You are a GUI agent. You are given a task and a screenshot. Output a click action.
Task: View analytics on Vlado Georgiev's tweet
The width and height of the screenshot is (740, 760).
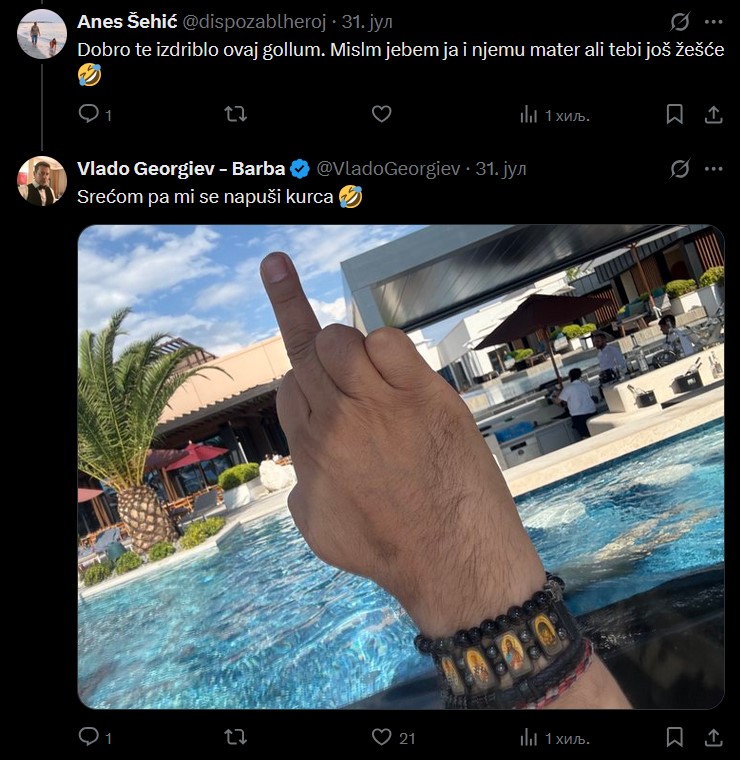tap(529, 737)
